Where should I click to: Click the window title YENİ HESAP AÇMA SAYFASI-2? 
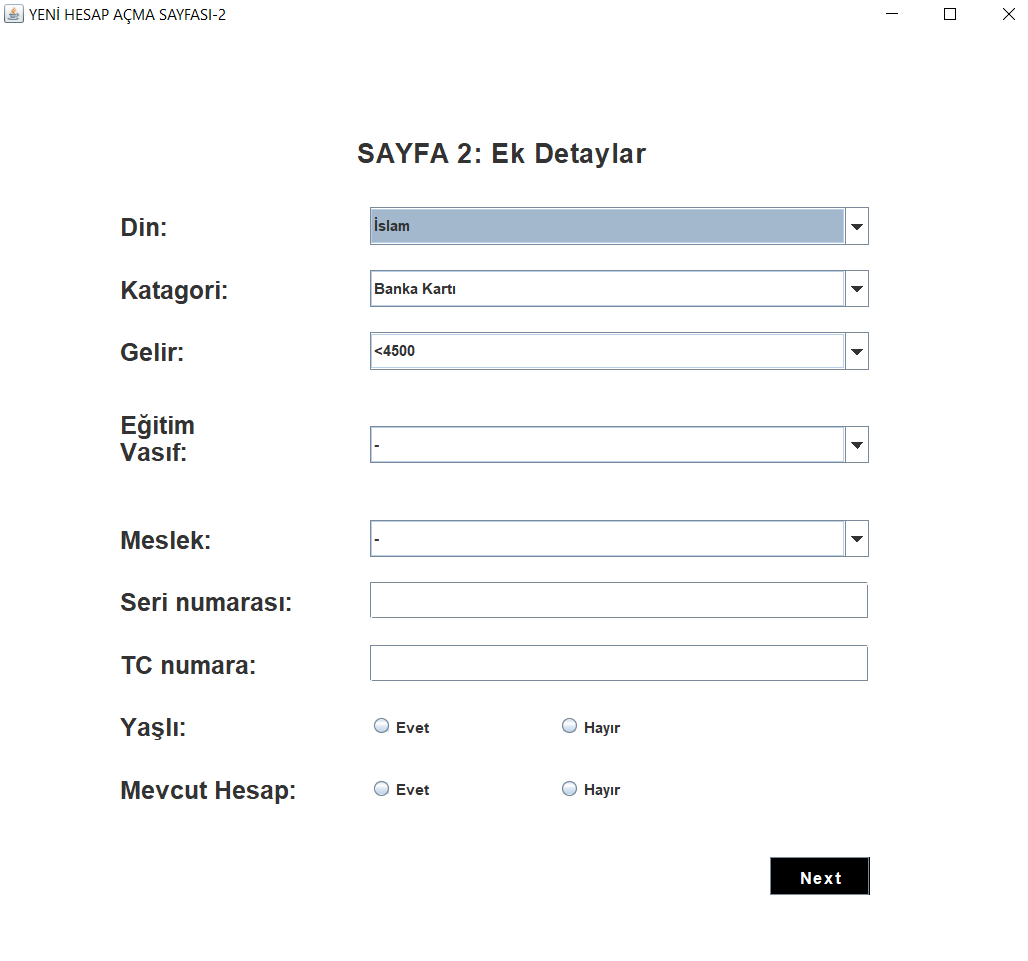point(127,14)
